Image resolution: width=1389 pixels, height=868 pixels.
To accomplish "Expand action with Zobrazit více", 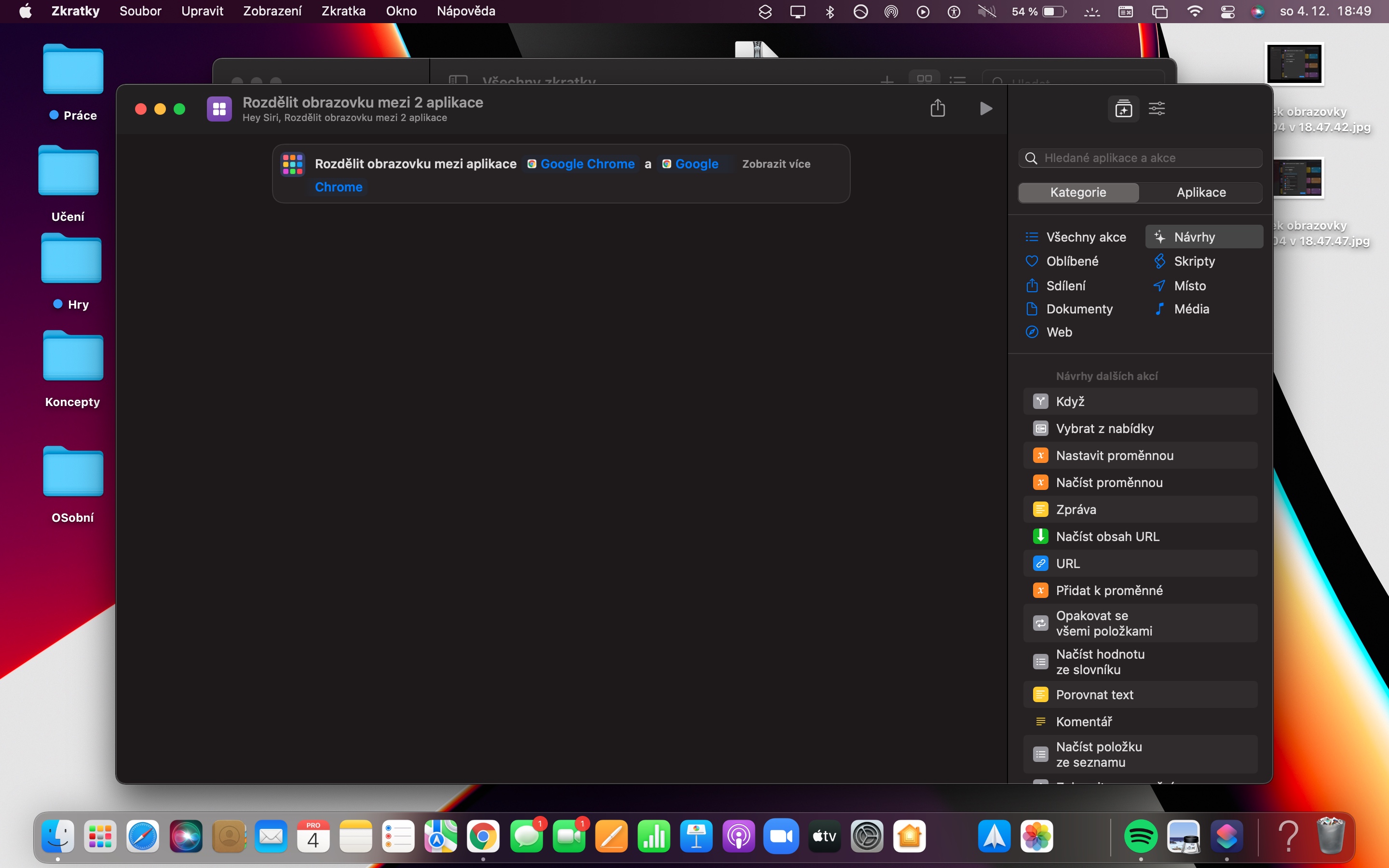I will pyautogui.click(x=776, y=164).
